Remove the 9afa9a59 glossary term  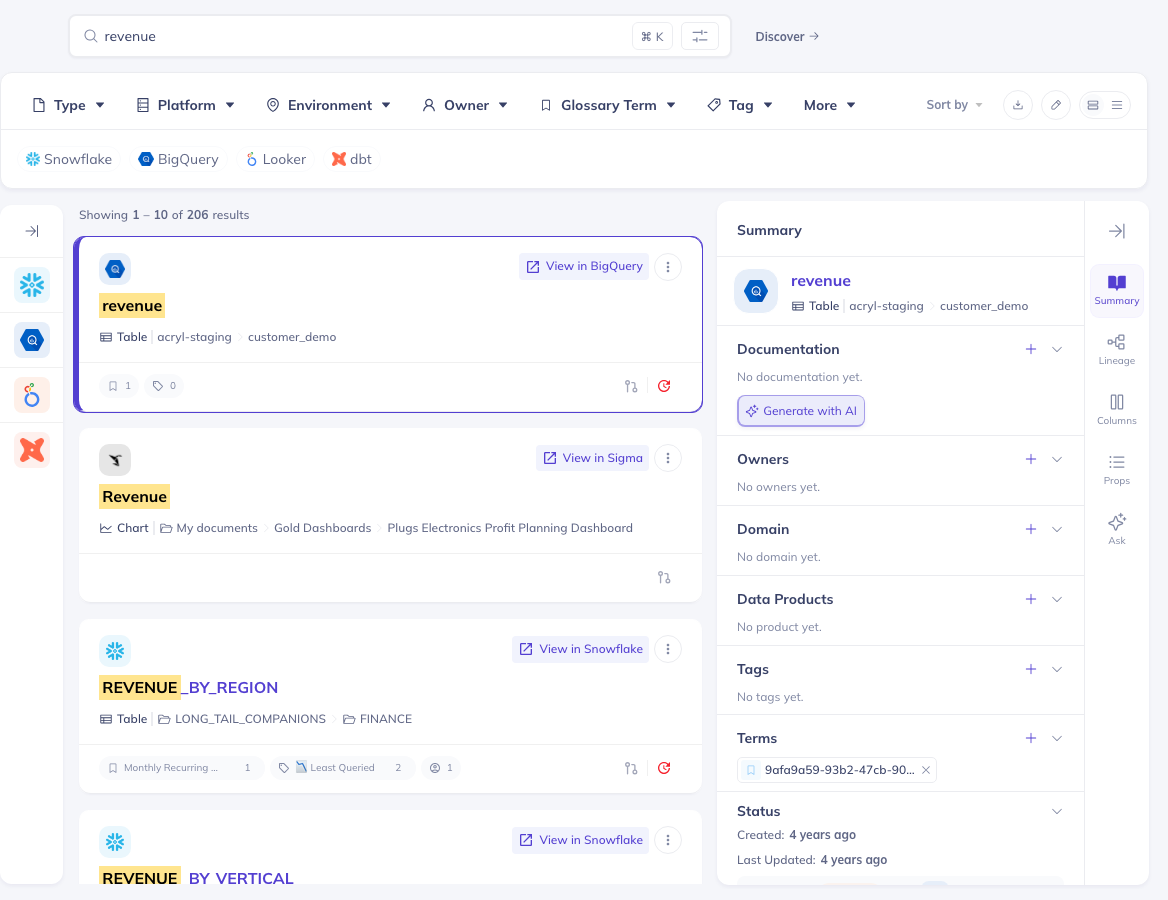pyautogui.click(x=926, y=770)
